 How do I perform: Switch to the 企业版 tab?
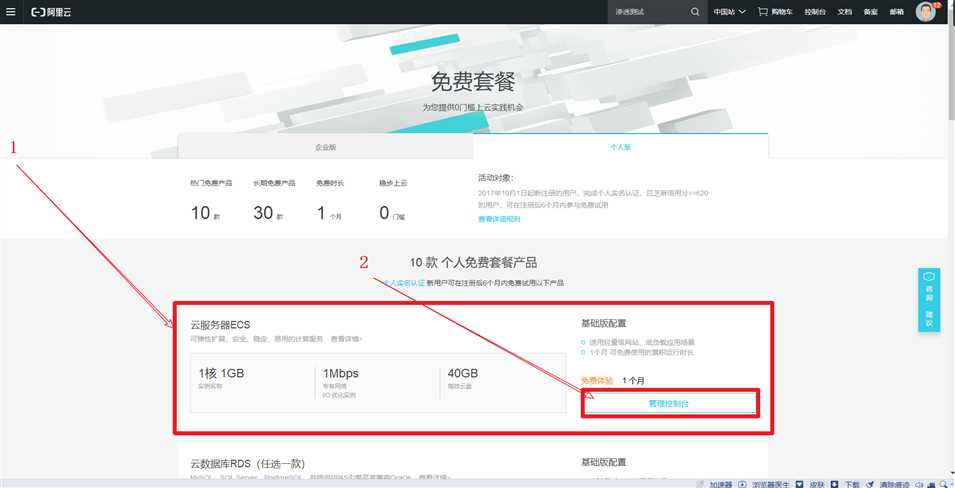point(325,147)
